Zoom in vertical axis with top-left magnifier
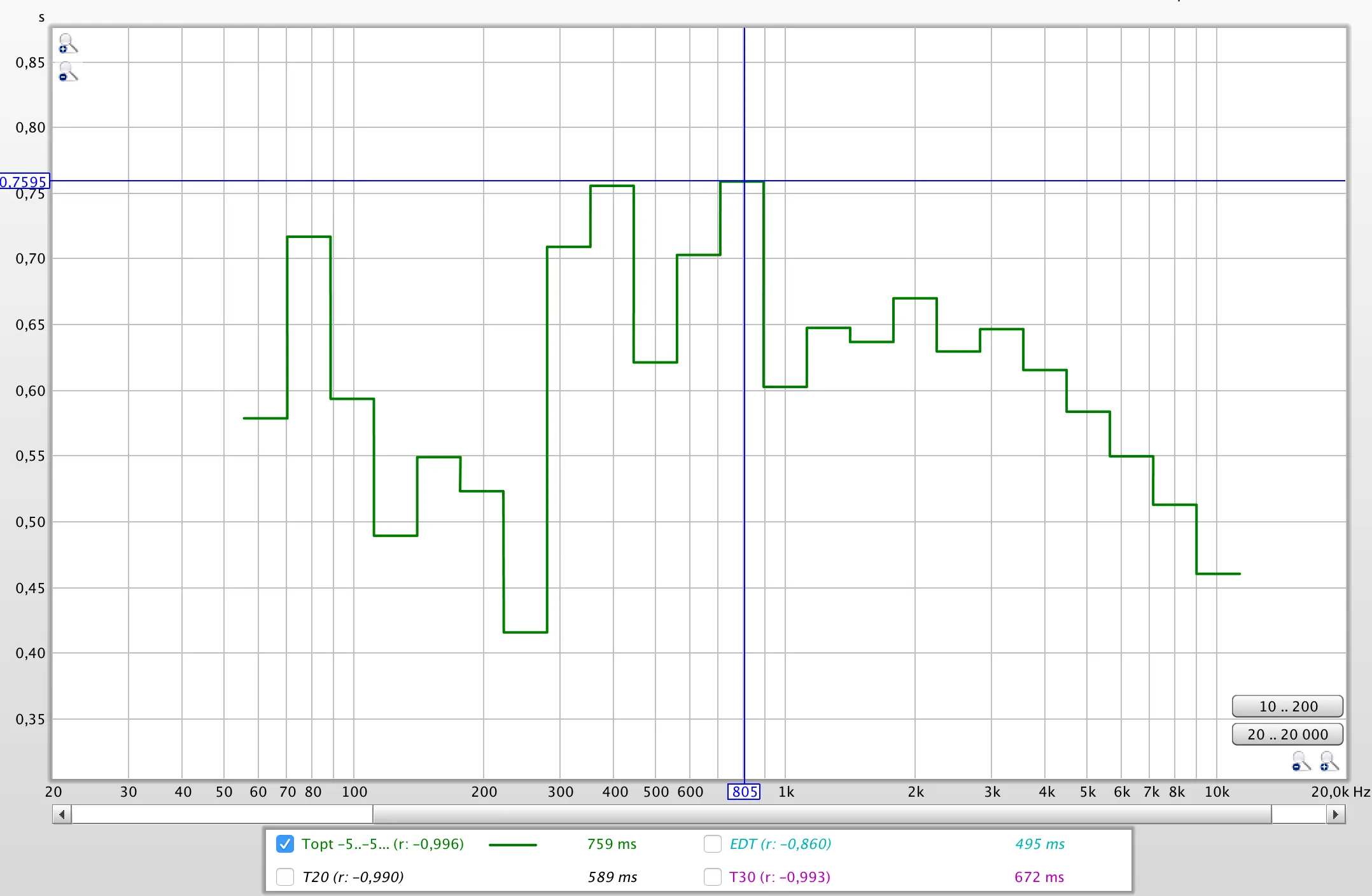Viewport: 1372px width, 896px height. pyautogui.click(x=67, y=43)
